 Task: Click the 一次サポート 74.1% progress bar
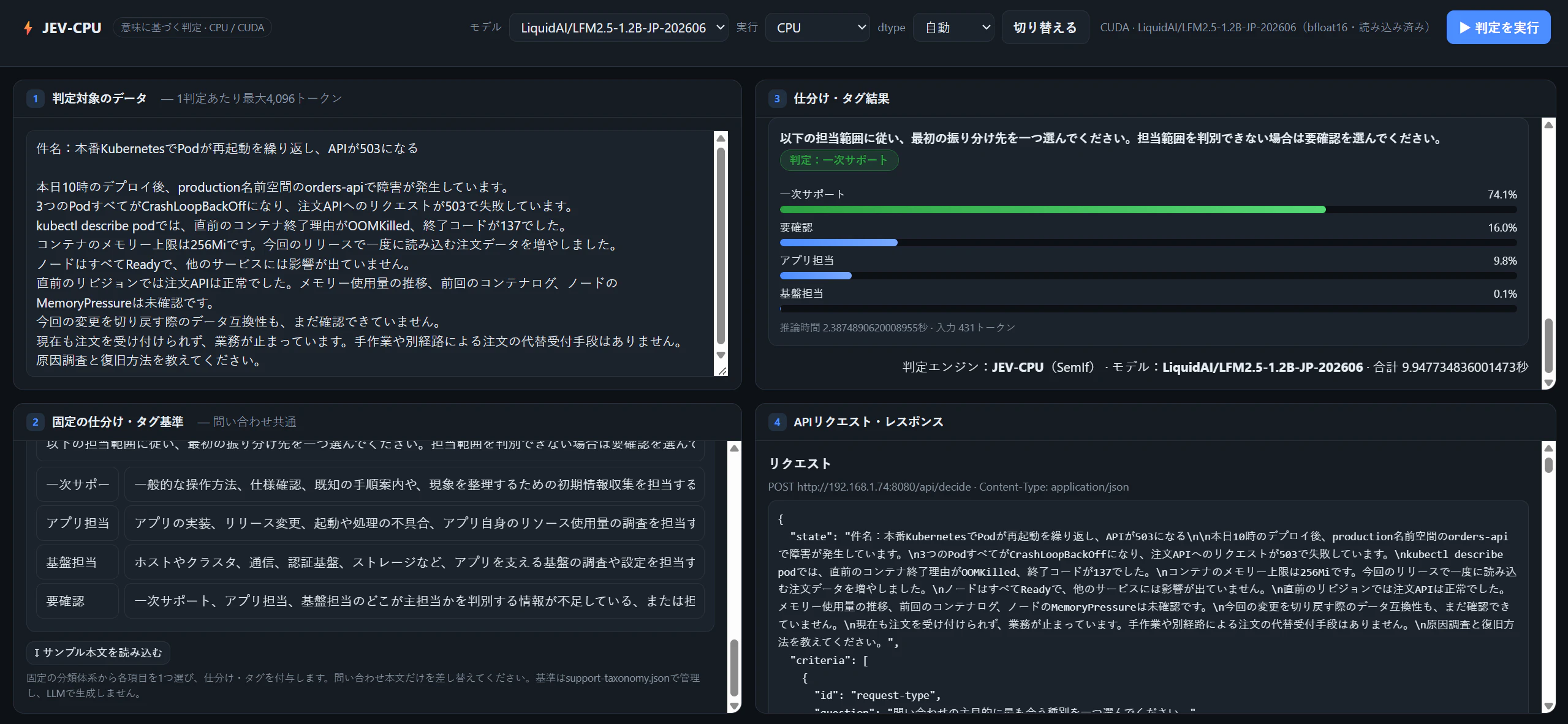click(1148, 209)
